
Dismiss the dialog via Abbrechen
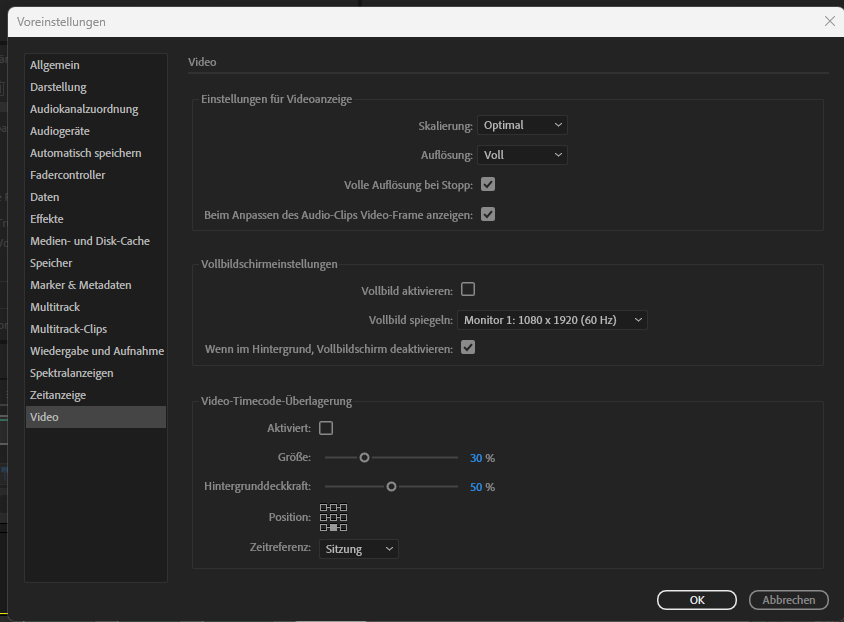[788, 599]
